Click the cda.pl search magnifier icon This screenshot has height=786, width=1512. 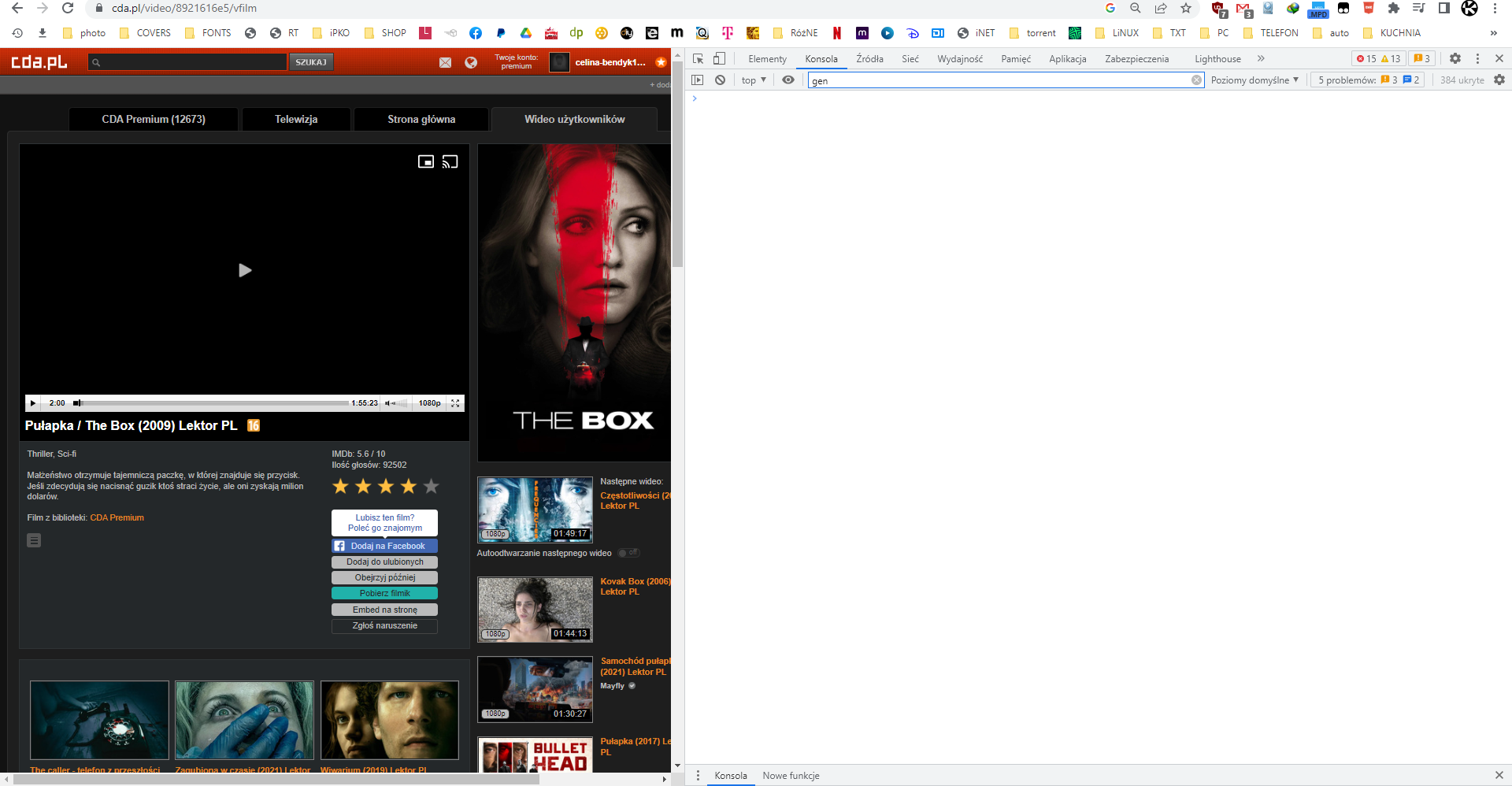tap(96, 62)
